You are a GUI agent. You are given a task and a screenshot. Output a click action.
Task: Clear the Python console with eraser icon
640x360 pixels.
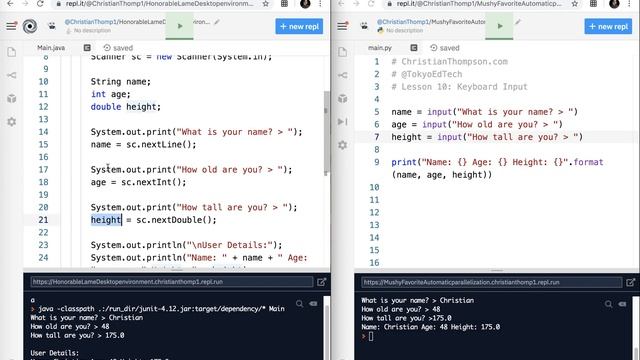coord(622,304)
